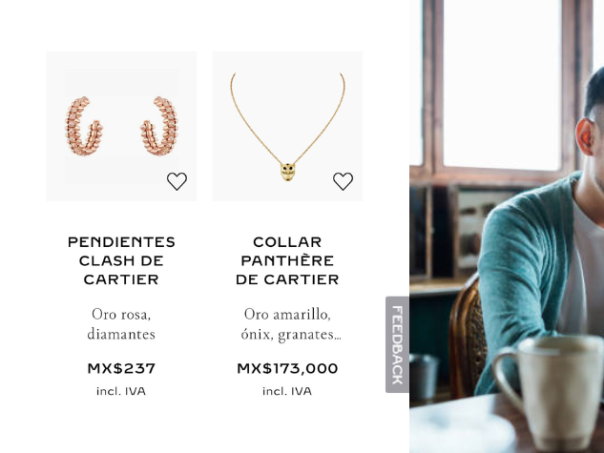Click the panther head pendant on necklace
The image size is (604, 453).
tap(287, 172)
